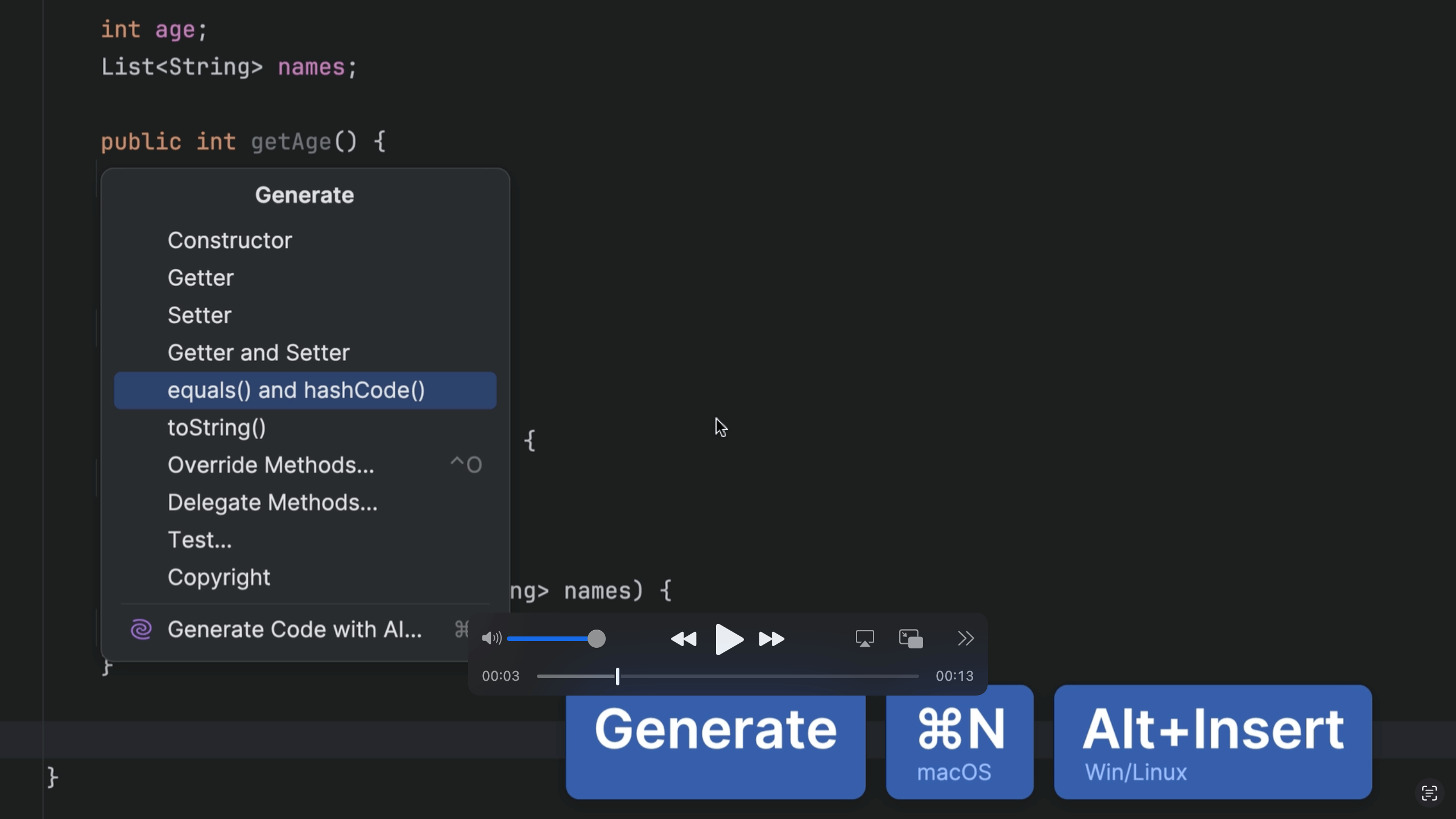Image resolution: width=1456 pixels, height=819 pixels.
Task: Click Generate Code with AI...
Action: click(295, 630)
